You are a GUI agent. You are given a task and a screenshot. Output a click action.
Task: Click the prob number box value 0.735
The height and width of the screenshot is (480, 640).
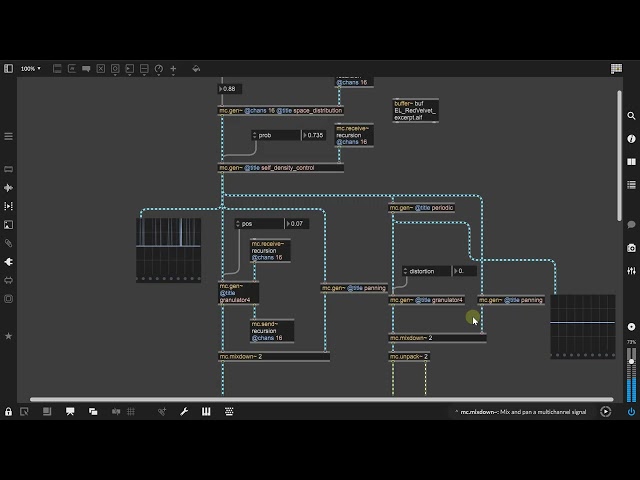[315, 135]
